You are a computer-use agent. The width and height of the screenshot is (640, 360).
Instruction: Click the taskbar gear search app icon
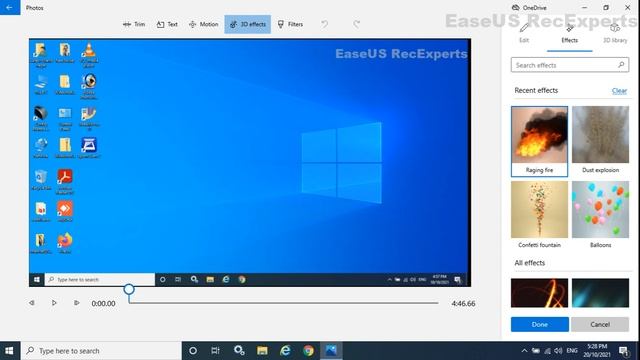click(x=239, y=351)
